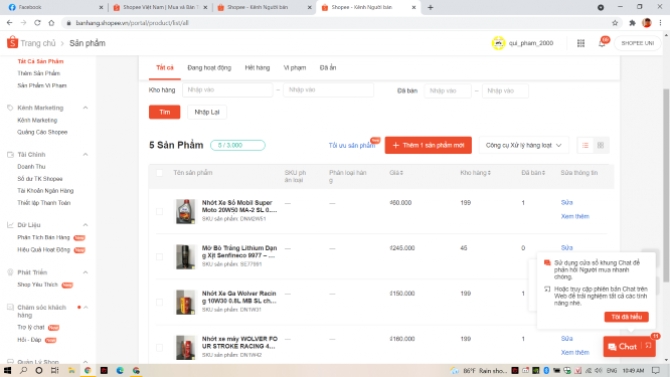Switch to list view icon
The width and height of the screenshot is (670, 377).
(x=585, y=145)
